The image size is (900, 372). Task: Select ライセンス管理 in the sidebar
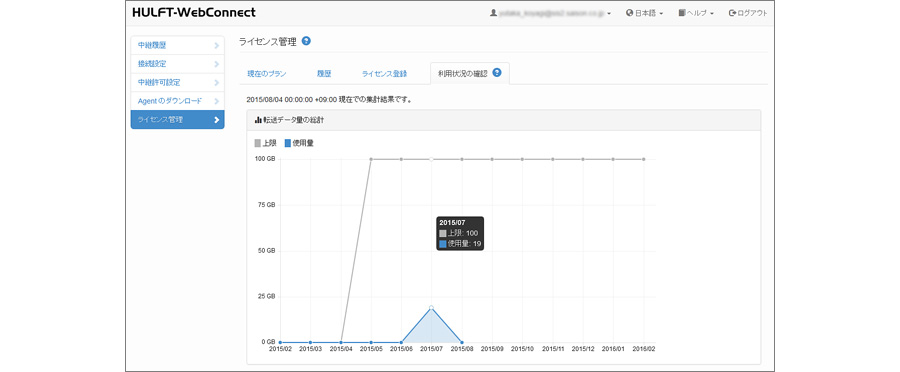coord(177,119)
